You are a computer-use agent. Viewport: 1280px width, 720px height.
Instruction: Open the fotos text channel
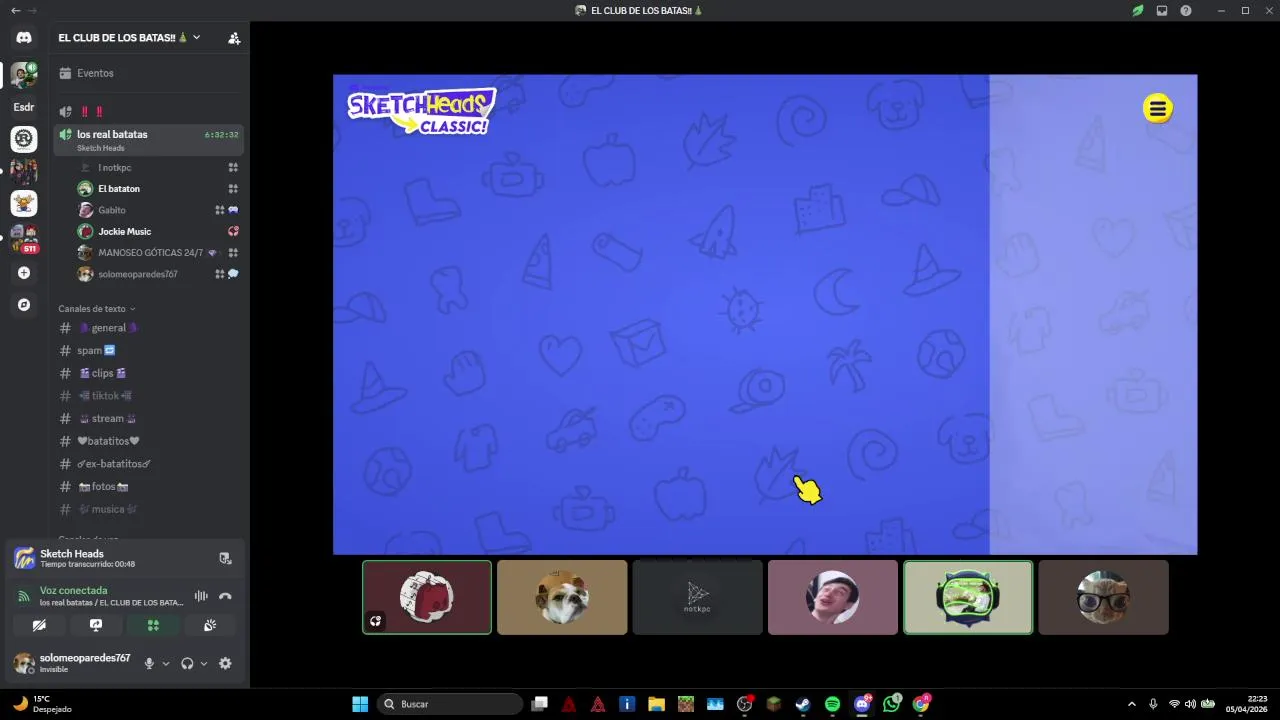click(149, 486)
